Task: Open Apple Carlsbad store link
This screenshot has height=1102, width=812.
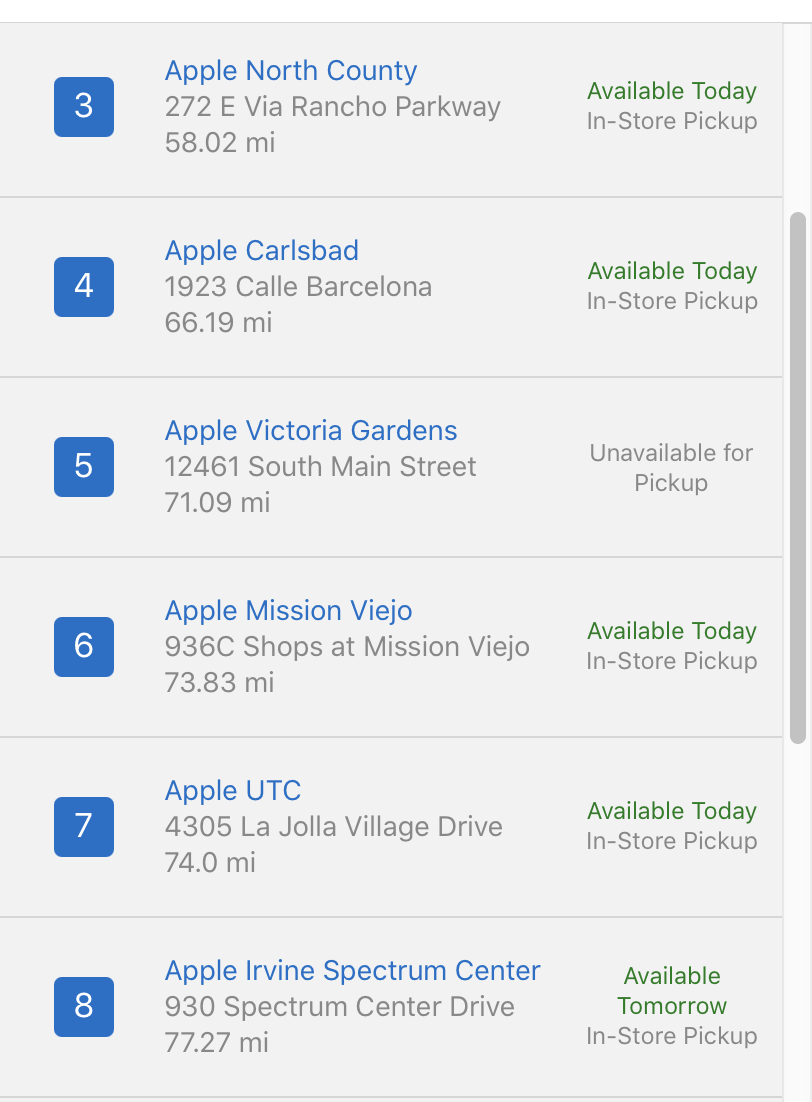Action: tap(262, 251)
